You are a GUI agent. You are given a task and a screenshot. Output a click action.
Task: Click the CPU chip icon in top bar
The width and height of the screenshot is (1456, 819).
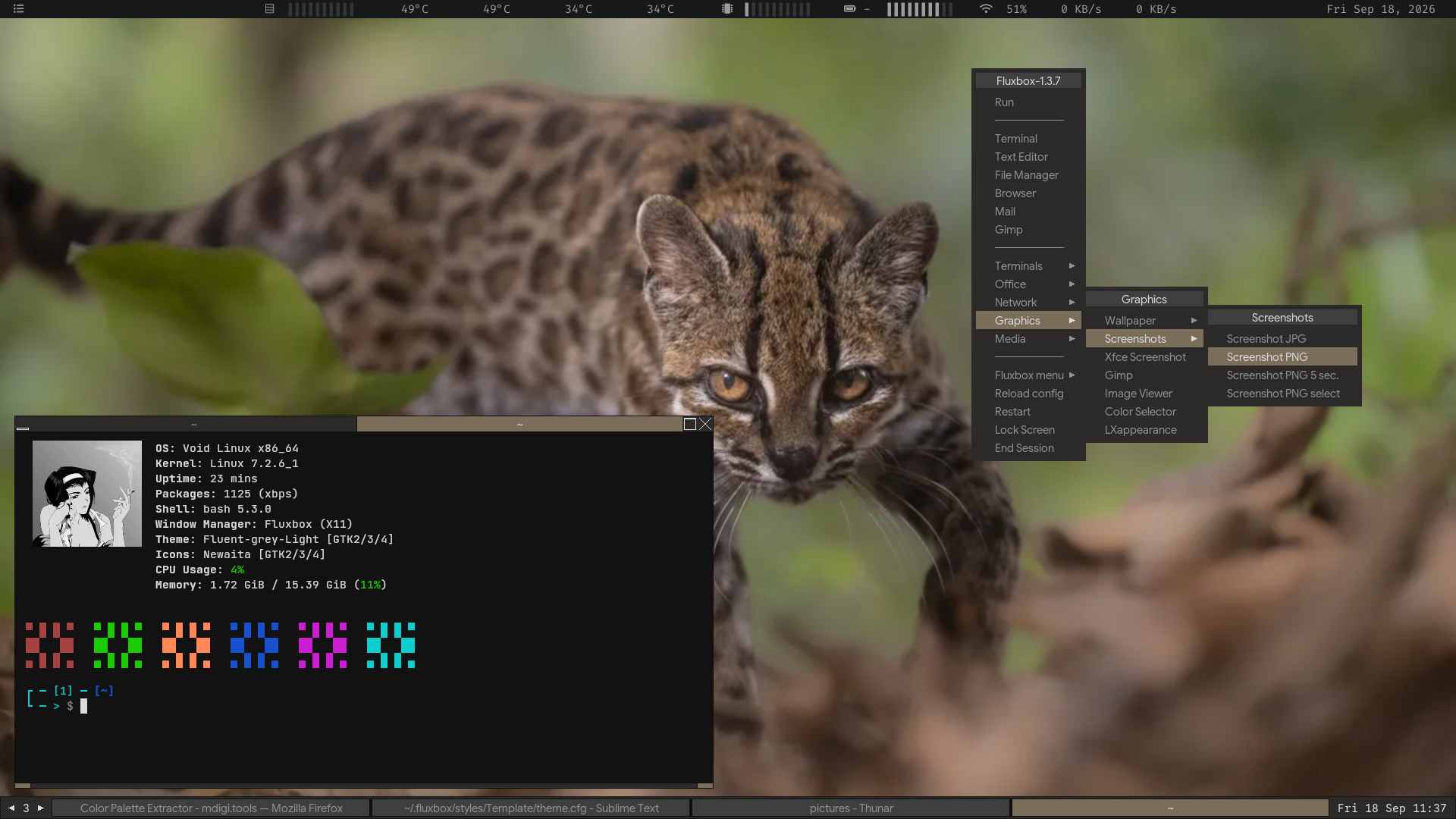coord(727,9)
